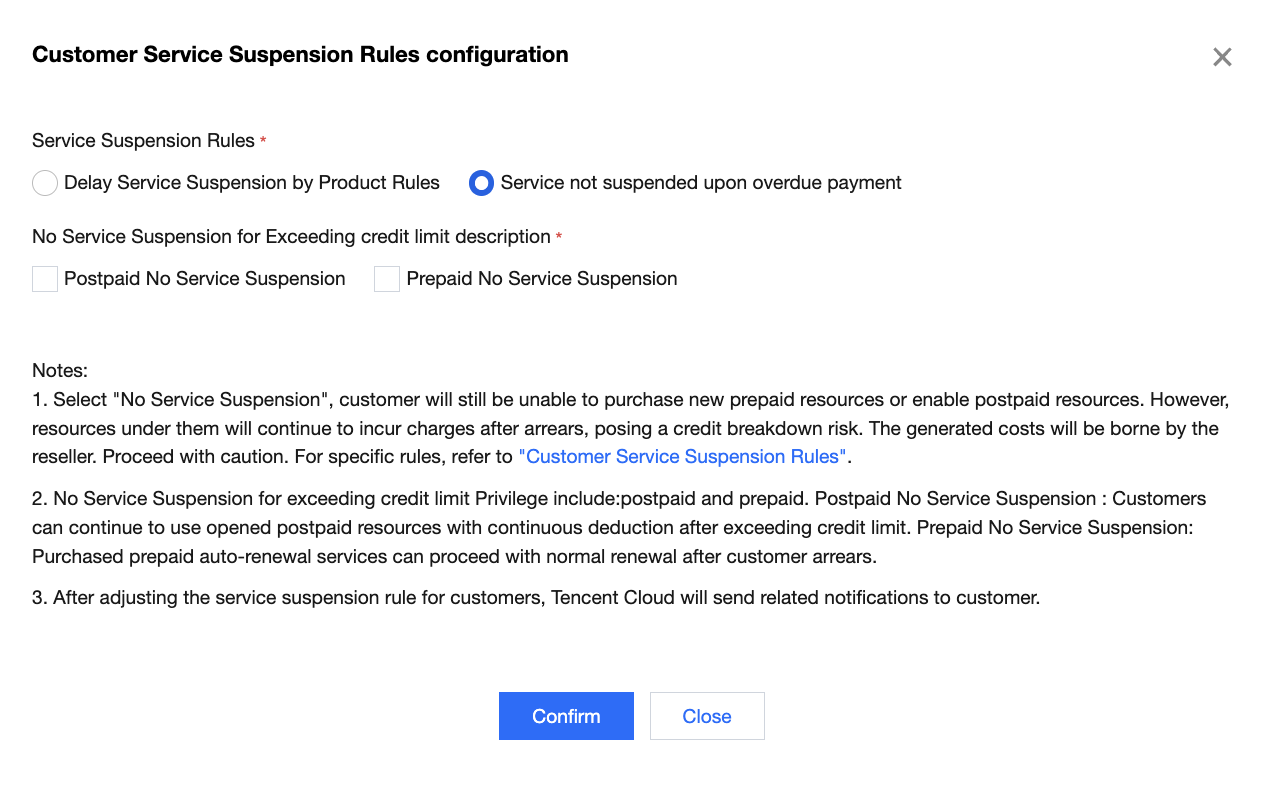Click the "Service not suspended upon overdue payment" label

(x=700, y=183)
